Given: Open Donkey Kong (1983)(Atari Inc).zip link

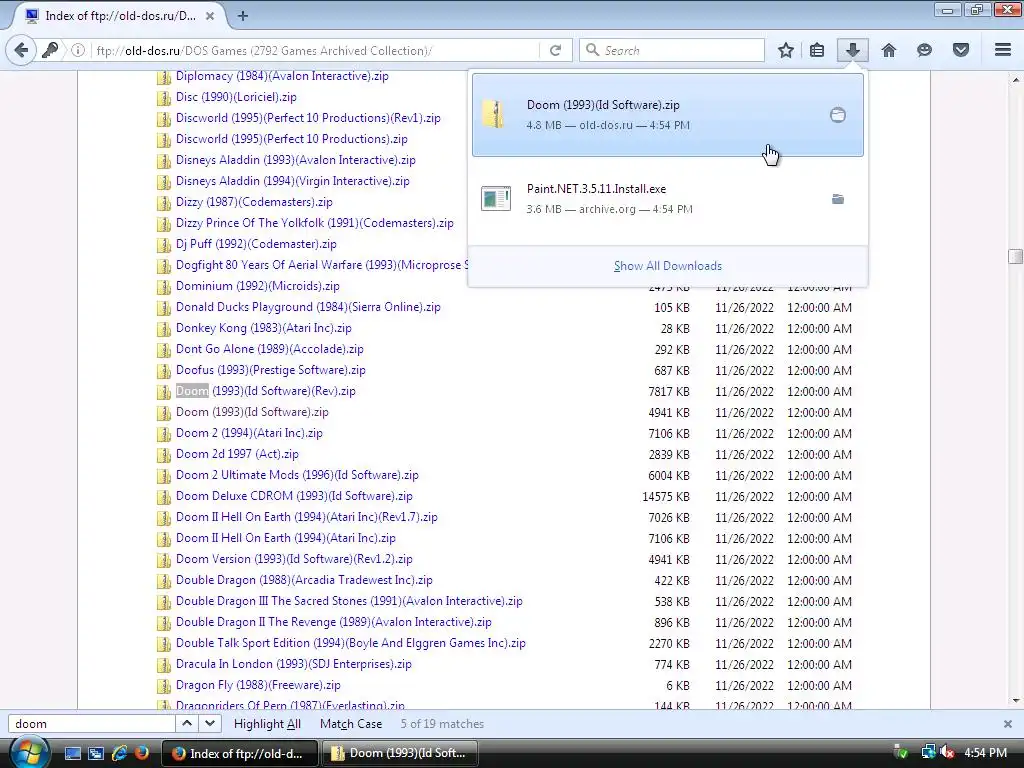Looking at the screenshot, I should (x=263, y=328).
